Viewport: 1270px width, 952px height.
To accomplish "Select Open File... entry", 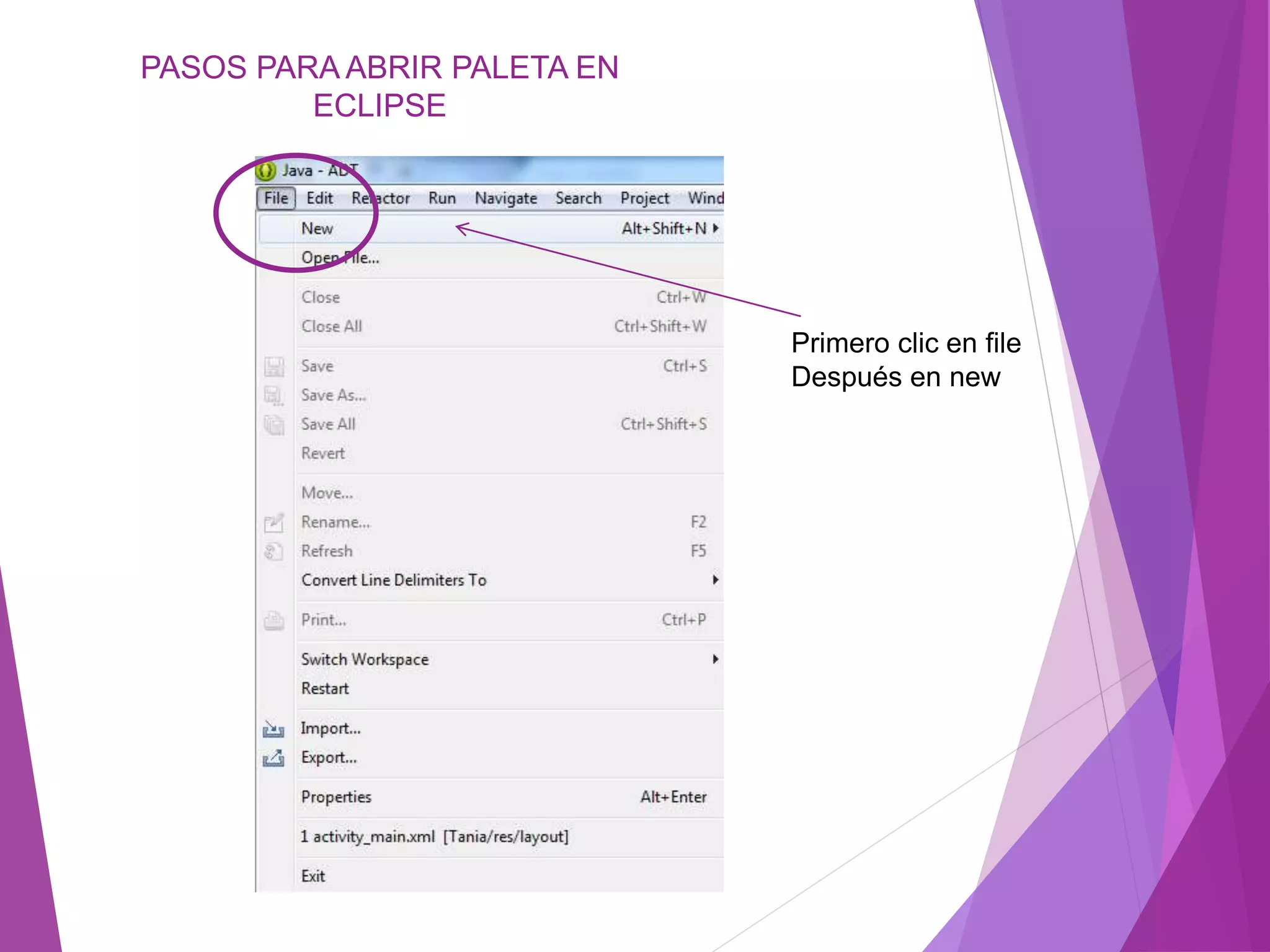I will click(x=491, y=258).
